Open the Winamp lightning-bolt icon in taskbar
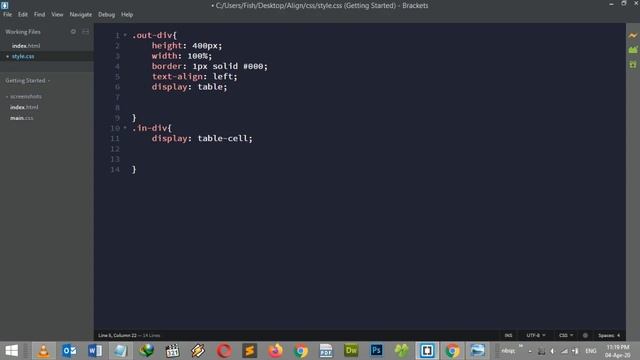Screen dimensions: 640x360 coord(198,351)
